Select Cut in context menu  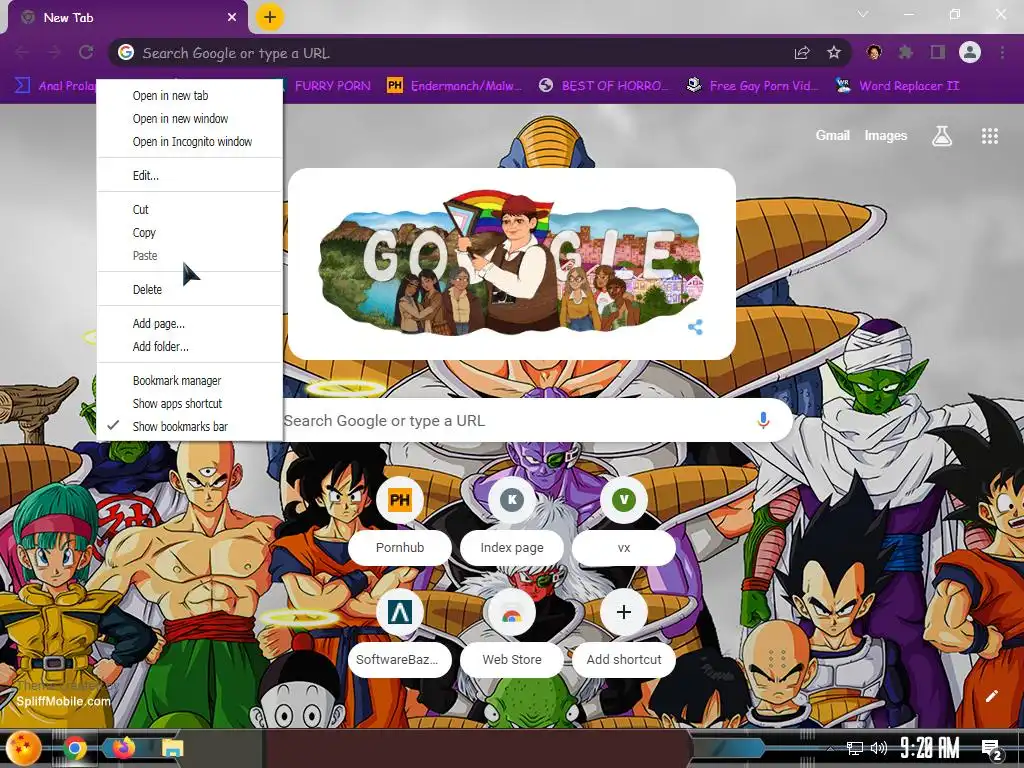189,210
